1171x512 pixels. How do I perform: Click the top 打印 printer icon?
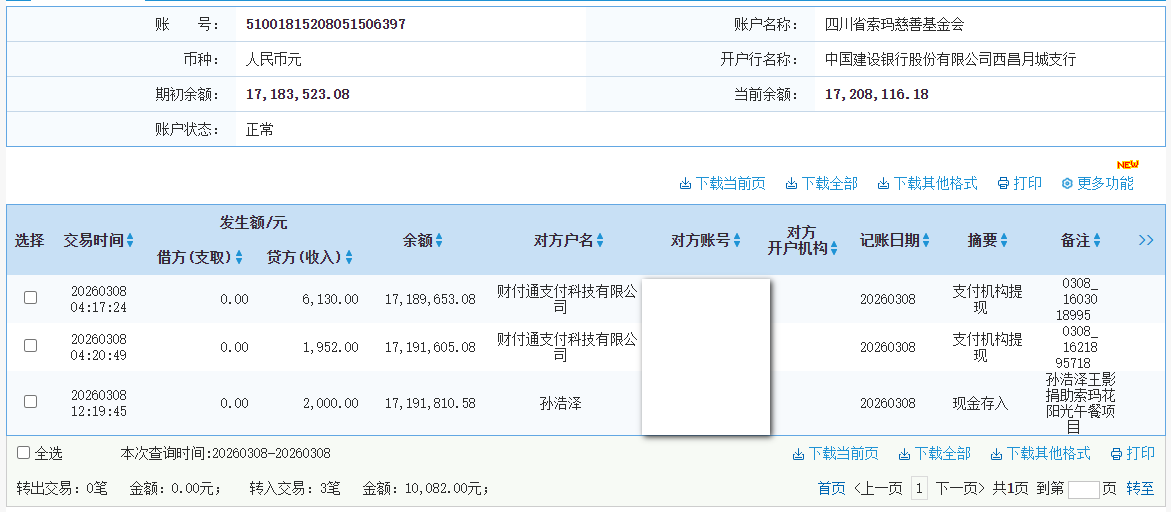(1003, 184)
